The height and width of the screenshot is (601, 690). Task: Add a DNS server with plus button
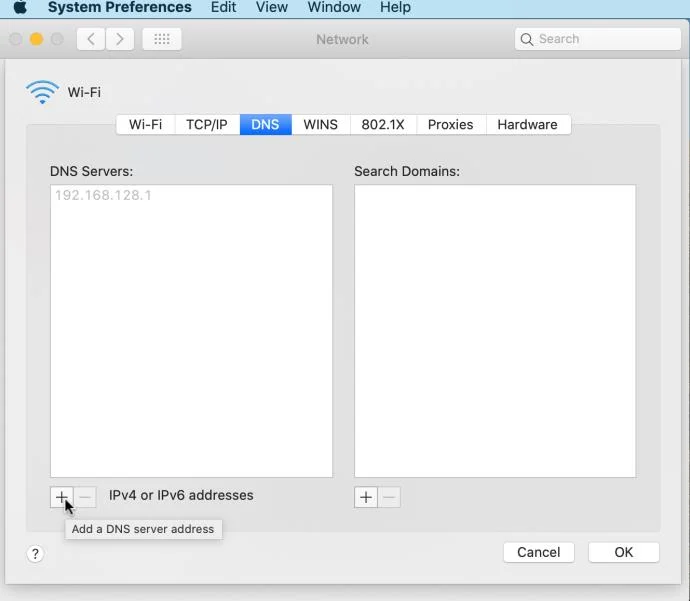pyautogui.click(x=62, y=497)
